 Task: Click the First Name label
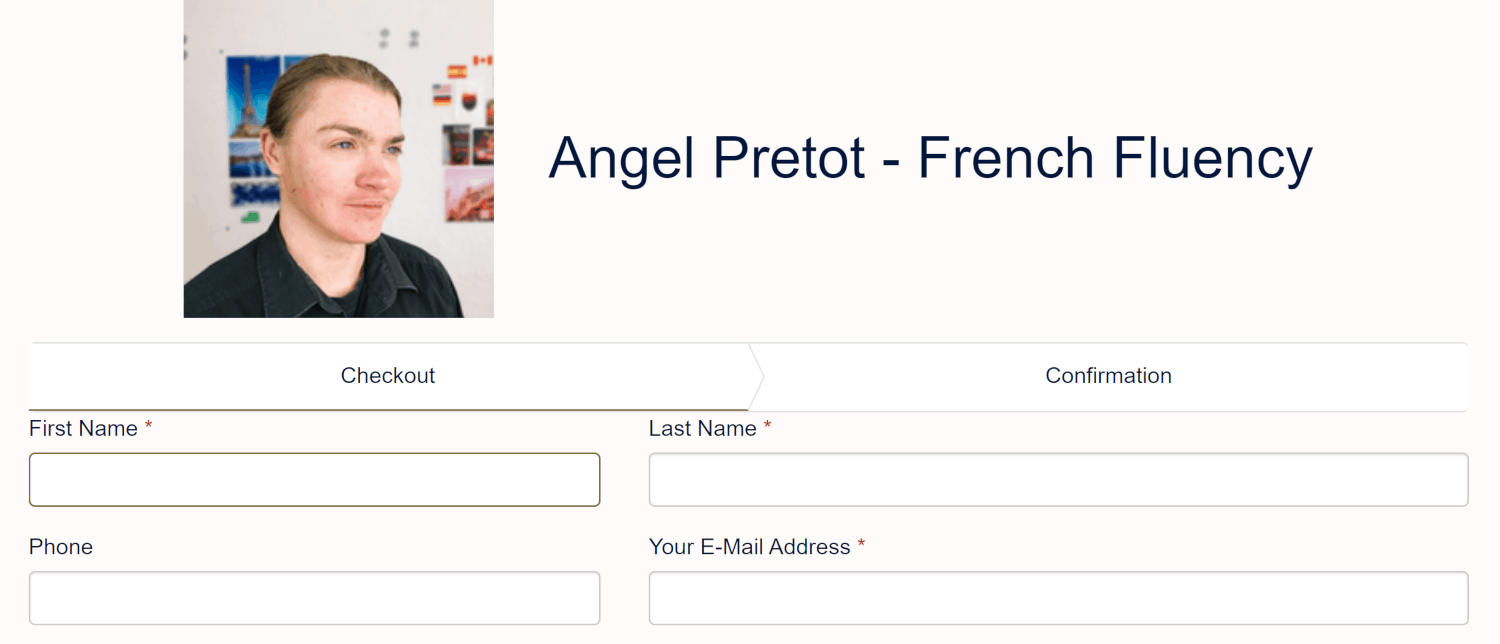click(83, 428)
